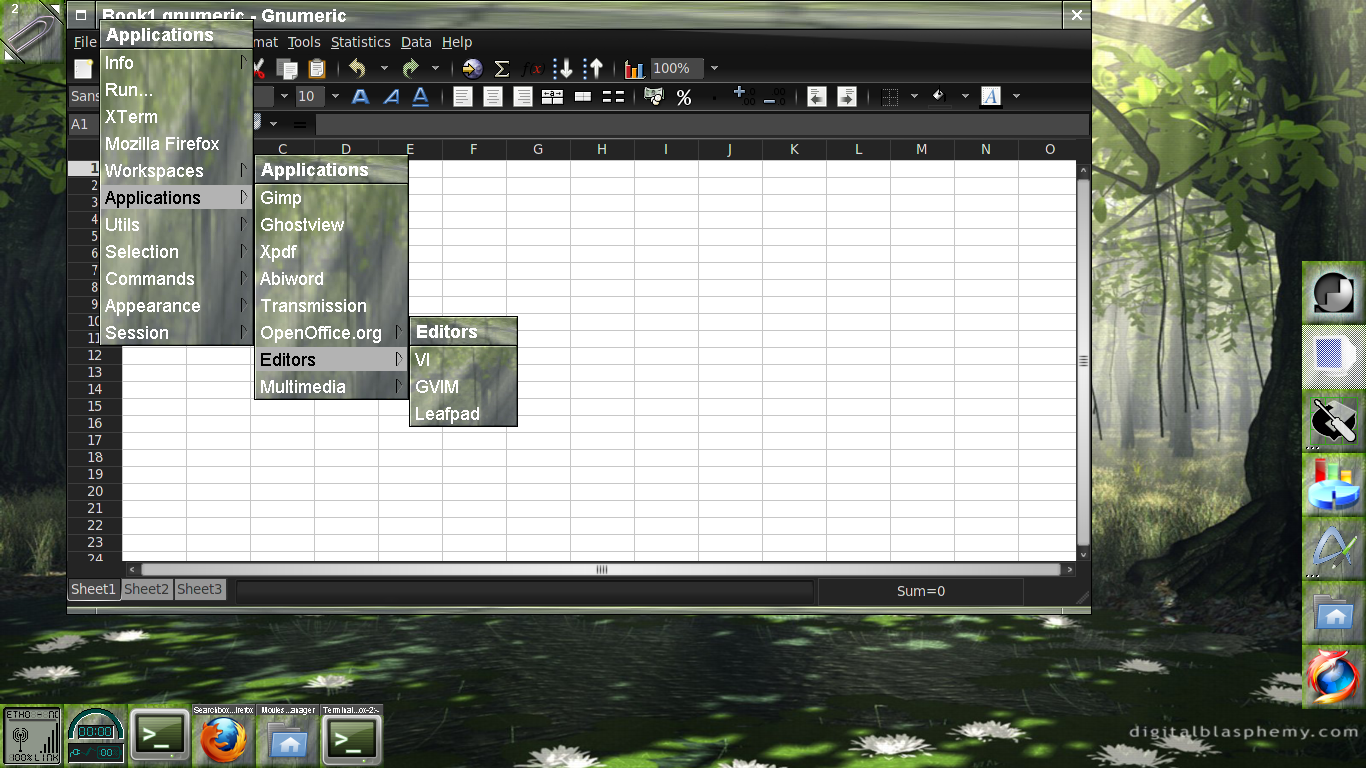Viewport: 1366px width, 768px height.
Task: Expand the OpenOffice.org submenu
Action: tap(331, 333)
